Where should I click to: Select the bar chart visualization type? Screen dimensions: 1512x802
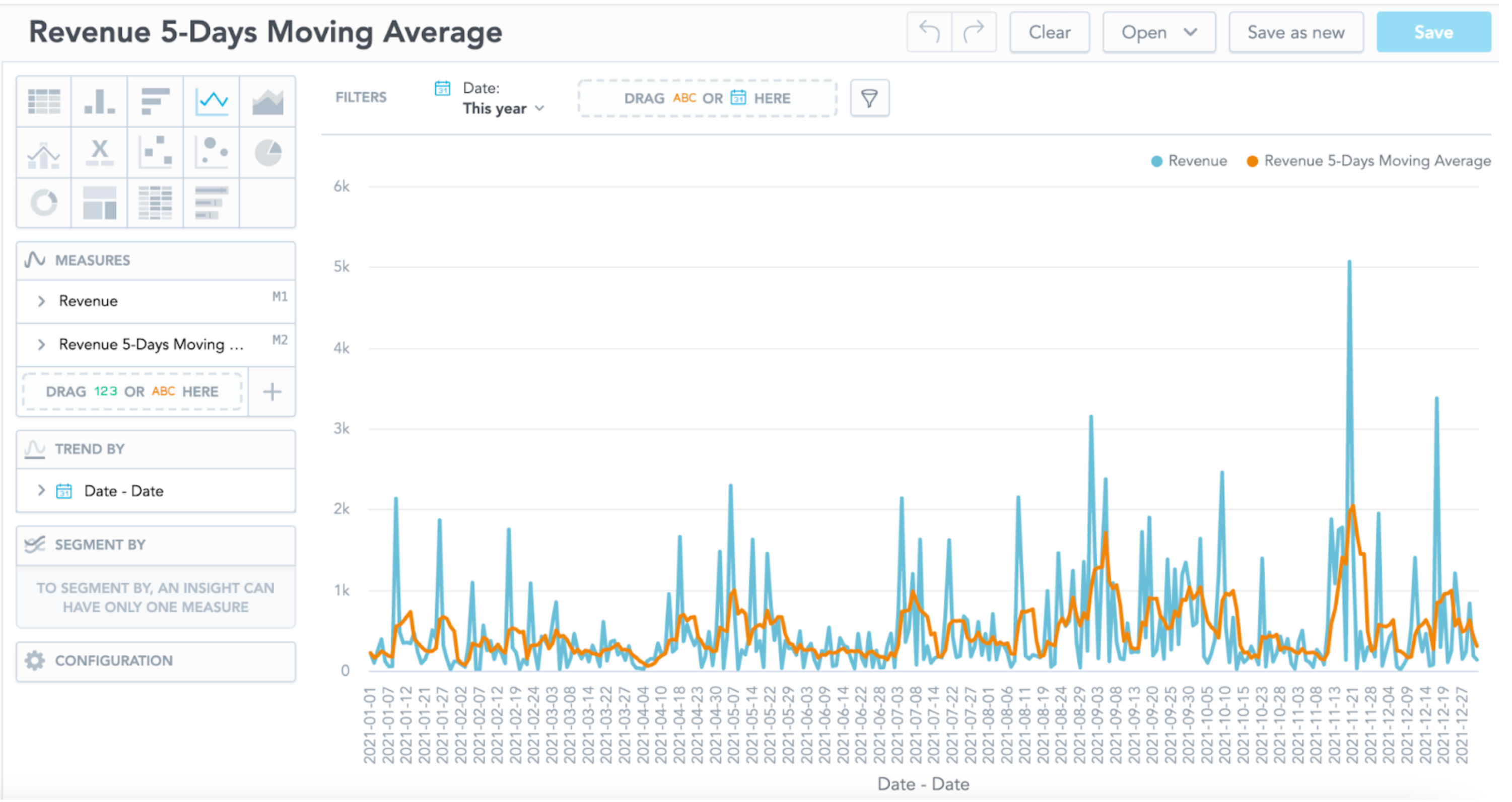(x=155, y=101)
